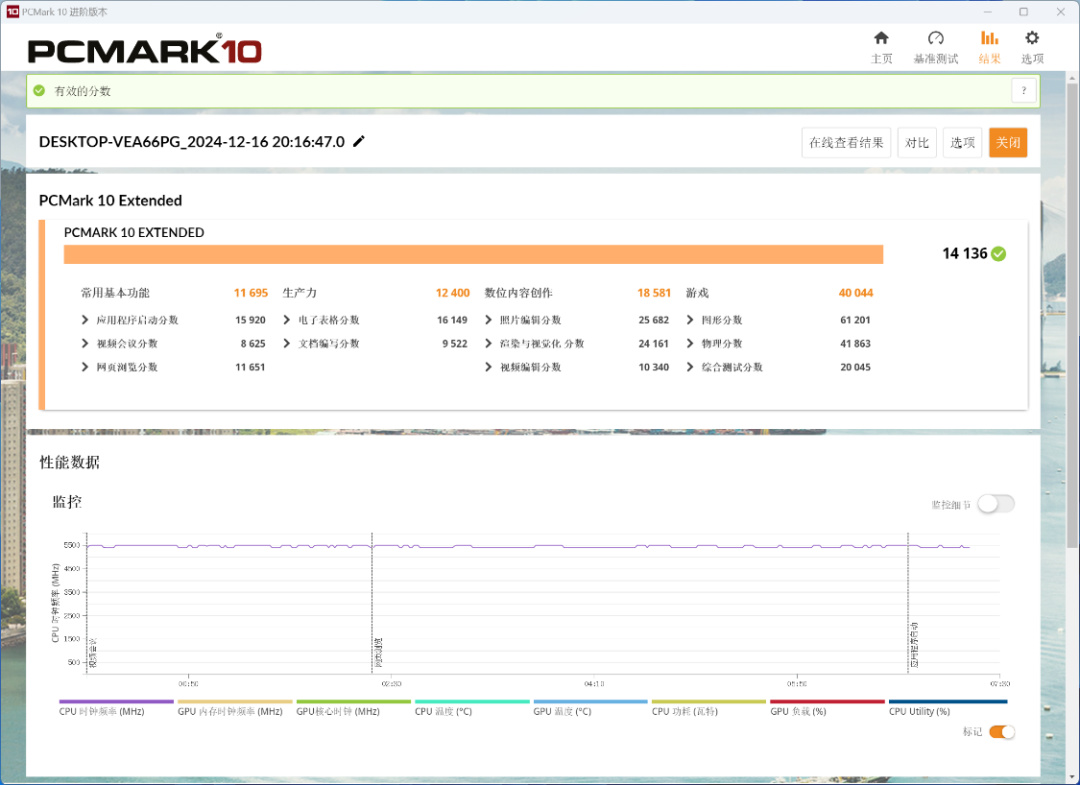
Task: Click the pencil edit icon beside result name
Action: pos(359,141)
